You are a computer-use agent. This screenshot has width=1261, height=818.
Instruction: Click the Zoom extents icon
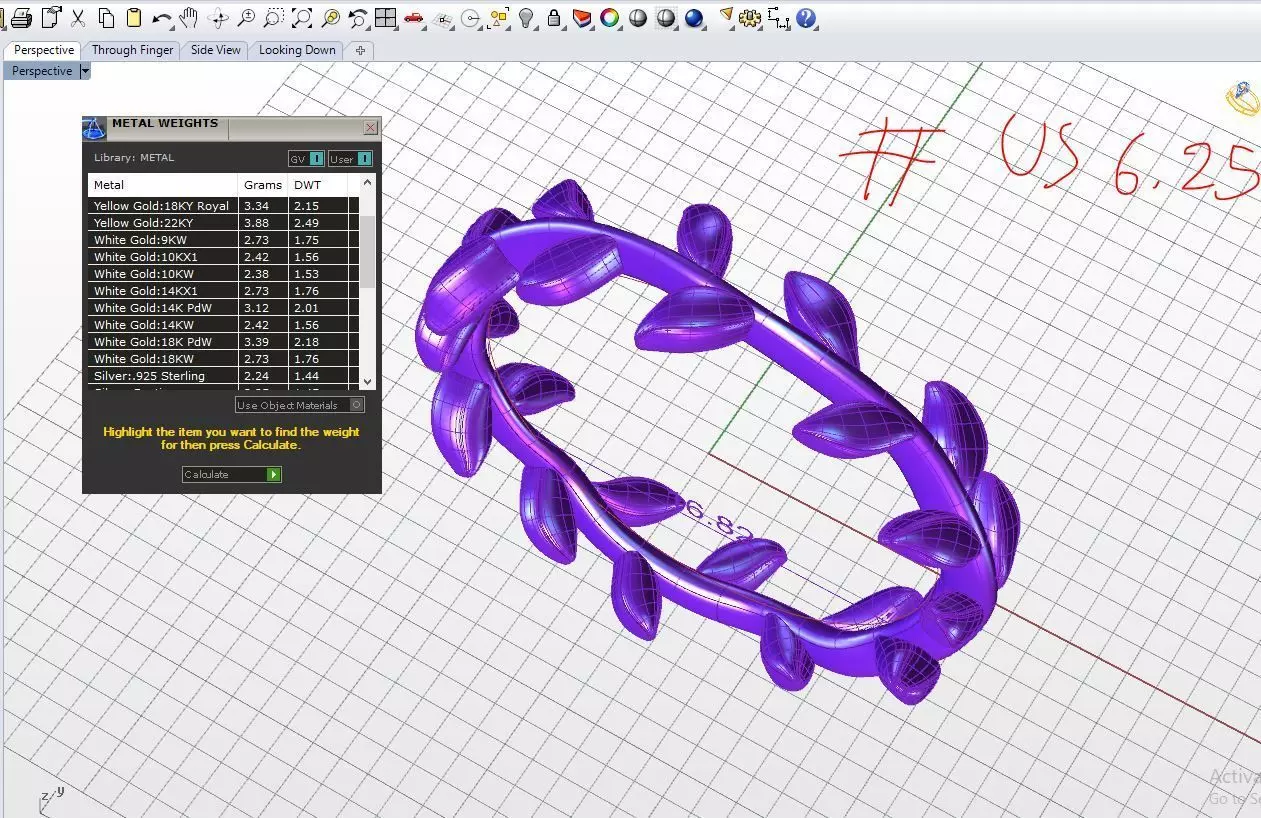click(x=302, y=18)
